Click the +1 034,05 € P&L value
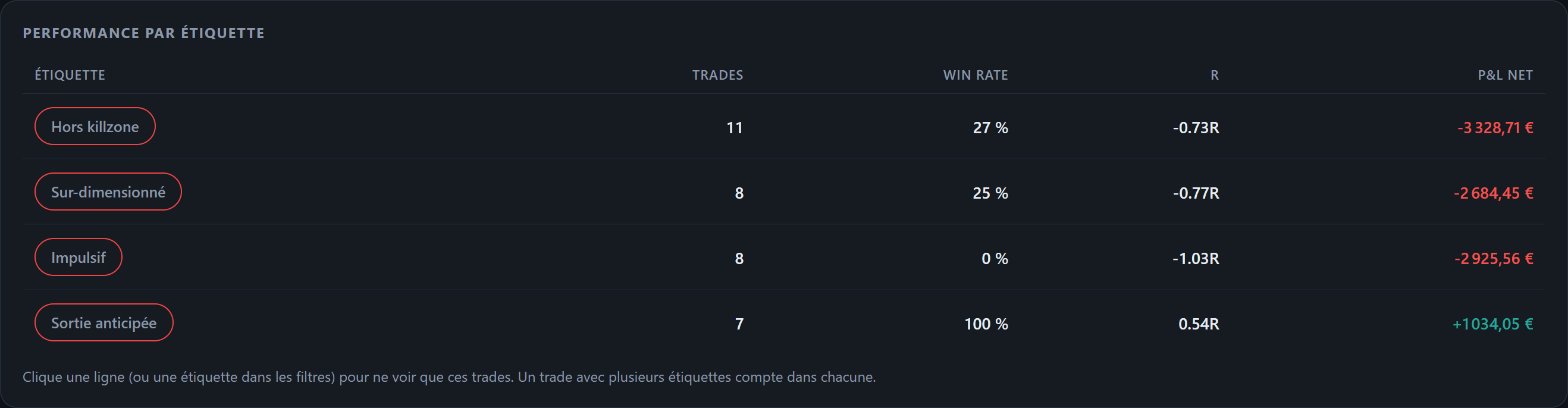 (x=1492, y=324)
